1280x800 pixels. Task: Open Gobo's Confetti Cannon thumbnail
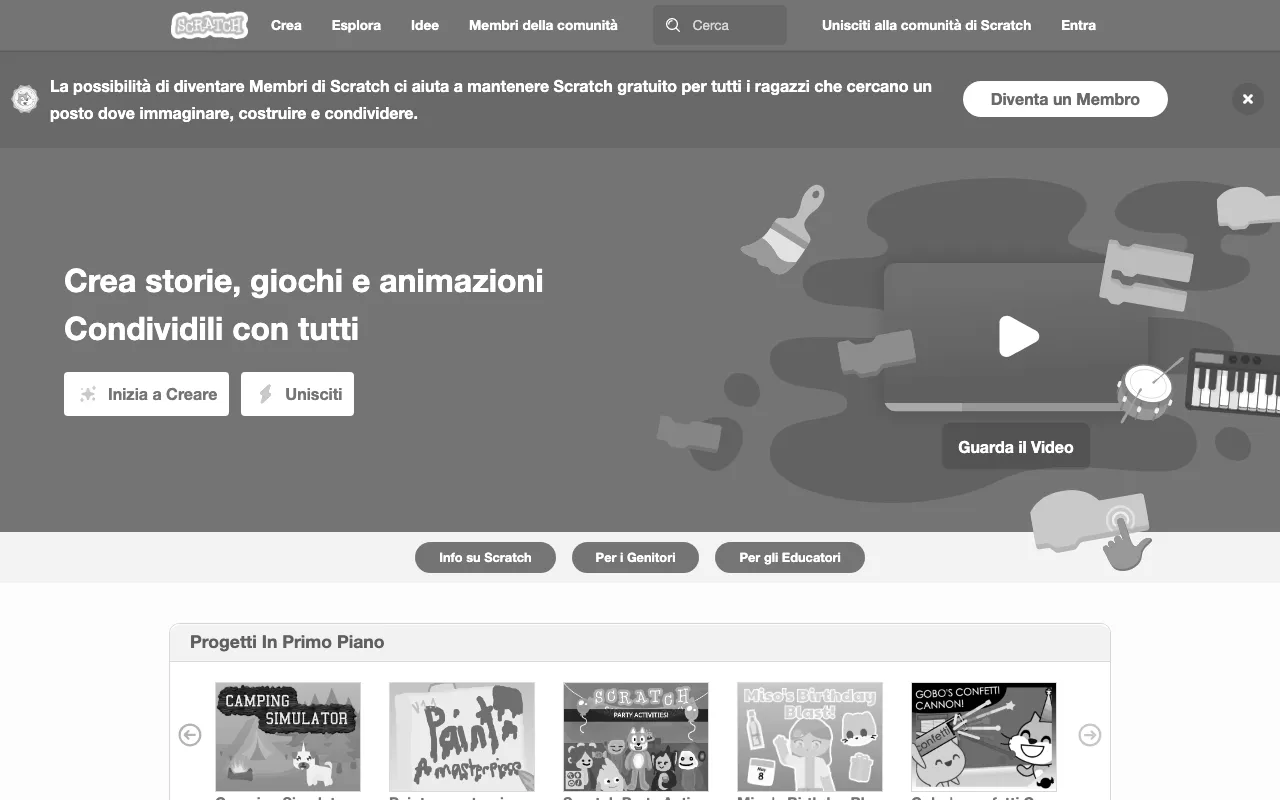[x=984, y=737]
